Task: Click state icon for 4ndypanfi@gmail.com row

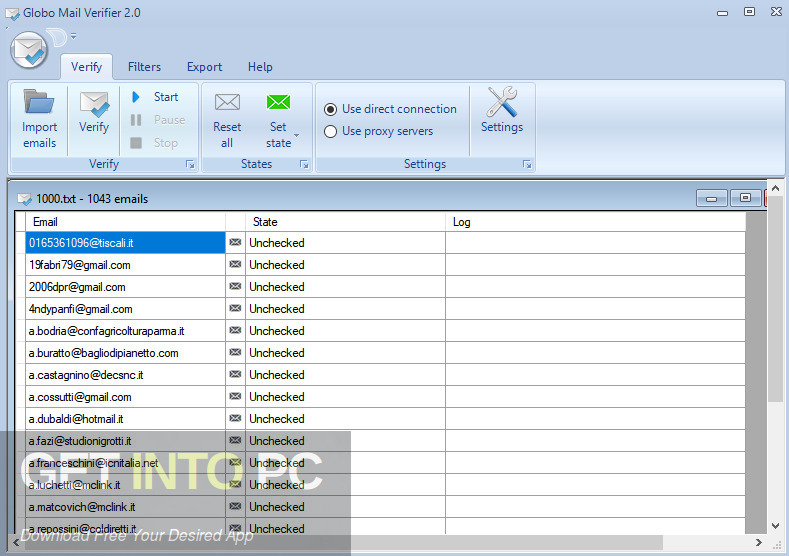Action: pyautogui.click(x=235, y=308)
